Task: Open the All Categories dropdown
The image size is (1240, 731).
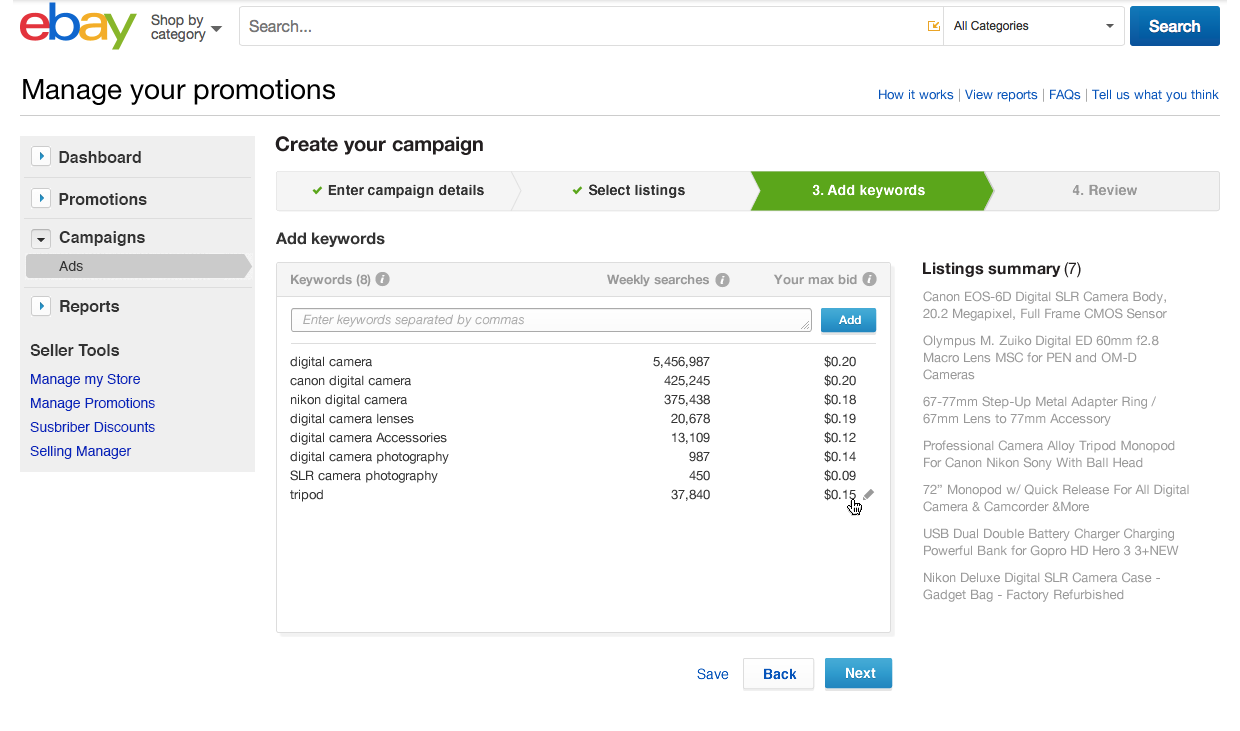Action: pyautogui.click(x=1034, y=27)
